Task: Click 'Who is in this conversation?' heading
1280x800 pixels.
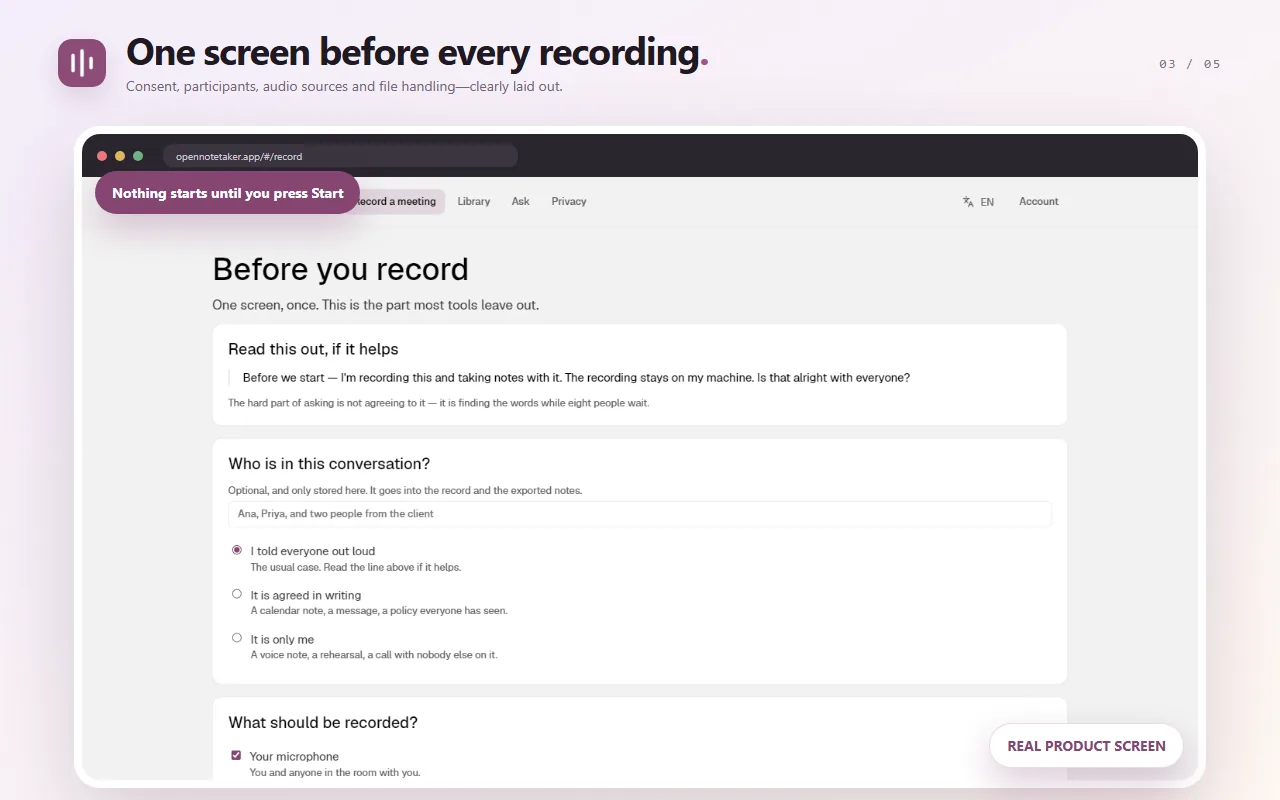Action: (x=329, y=464)
